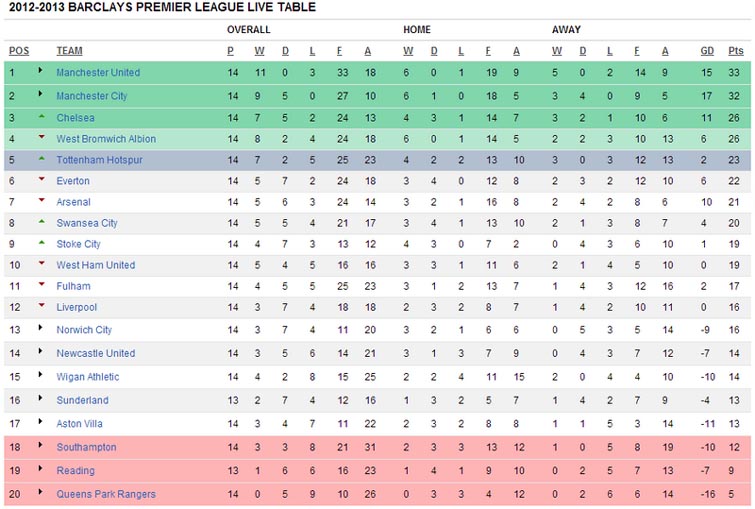Open the Wigan Athletic team link
This screenshot has height=509, width=755.
point(88,377)
